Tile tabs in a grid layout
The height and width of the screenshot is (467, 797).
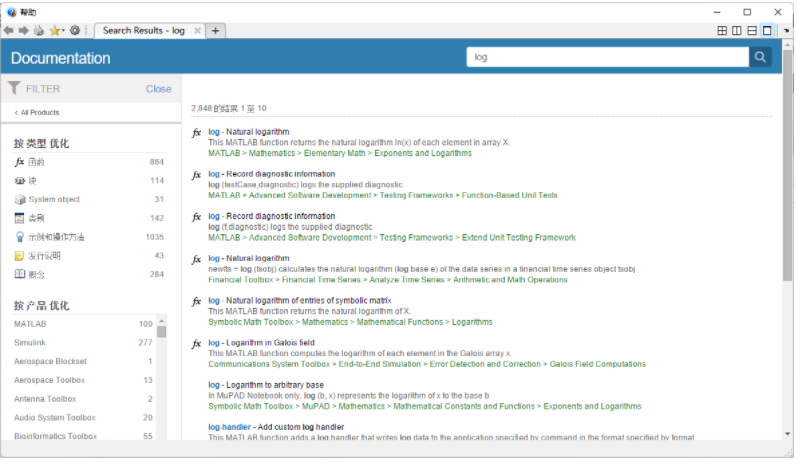(x=722, y=30)
